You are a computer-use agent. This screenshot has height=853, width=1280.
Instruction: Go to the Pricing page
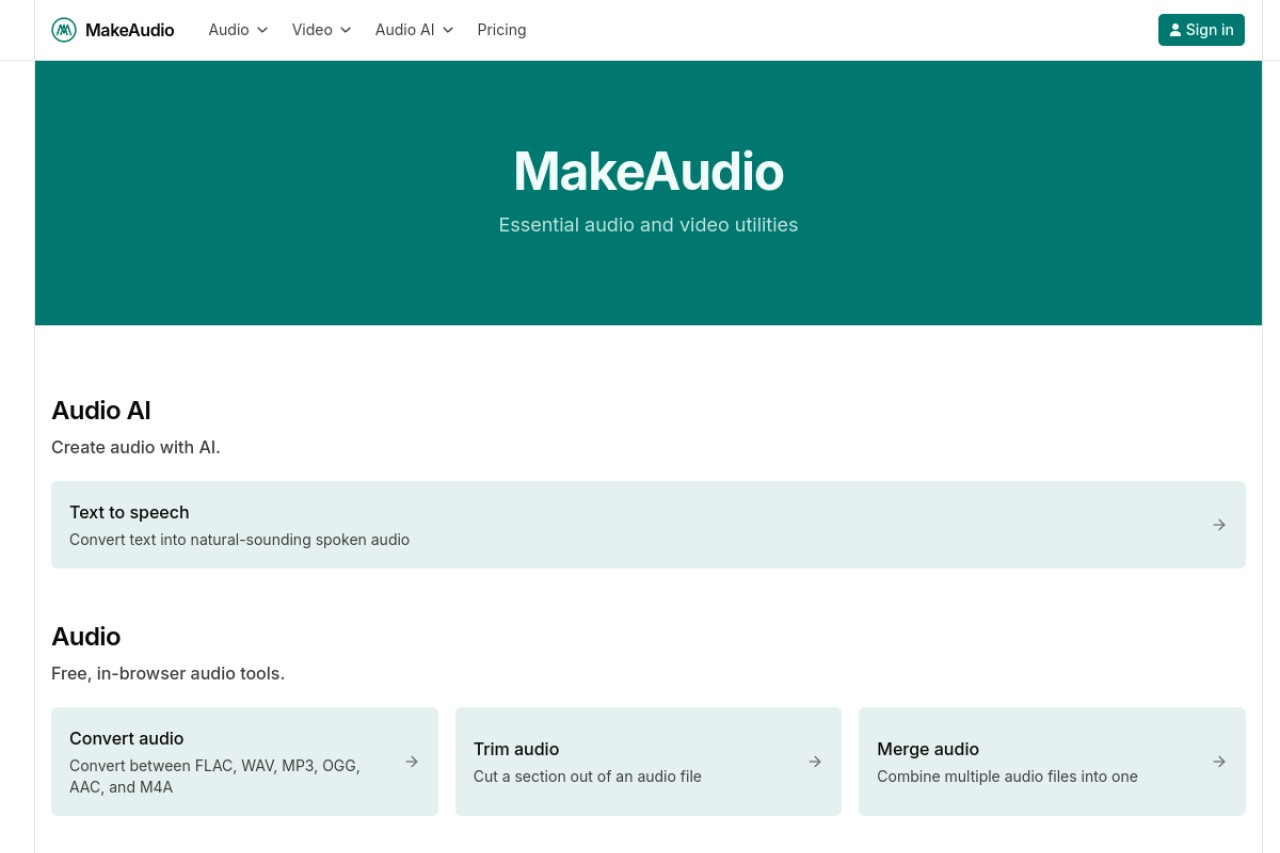click(502, 30)
